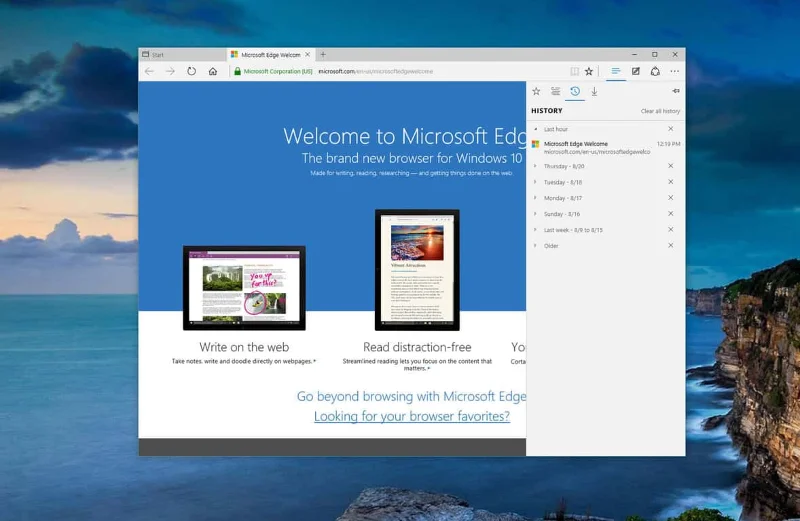Click the Write on the web heading
The height and width of the screenshot is (521, 800).
[x=244, y=347]
